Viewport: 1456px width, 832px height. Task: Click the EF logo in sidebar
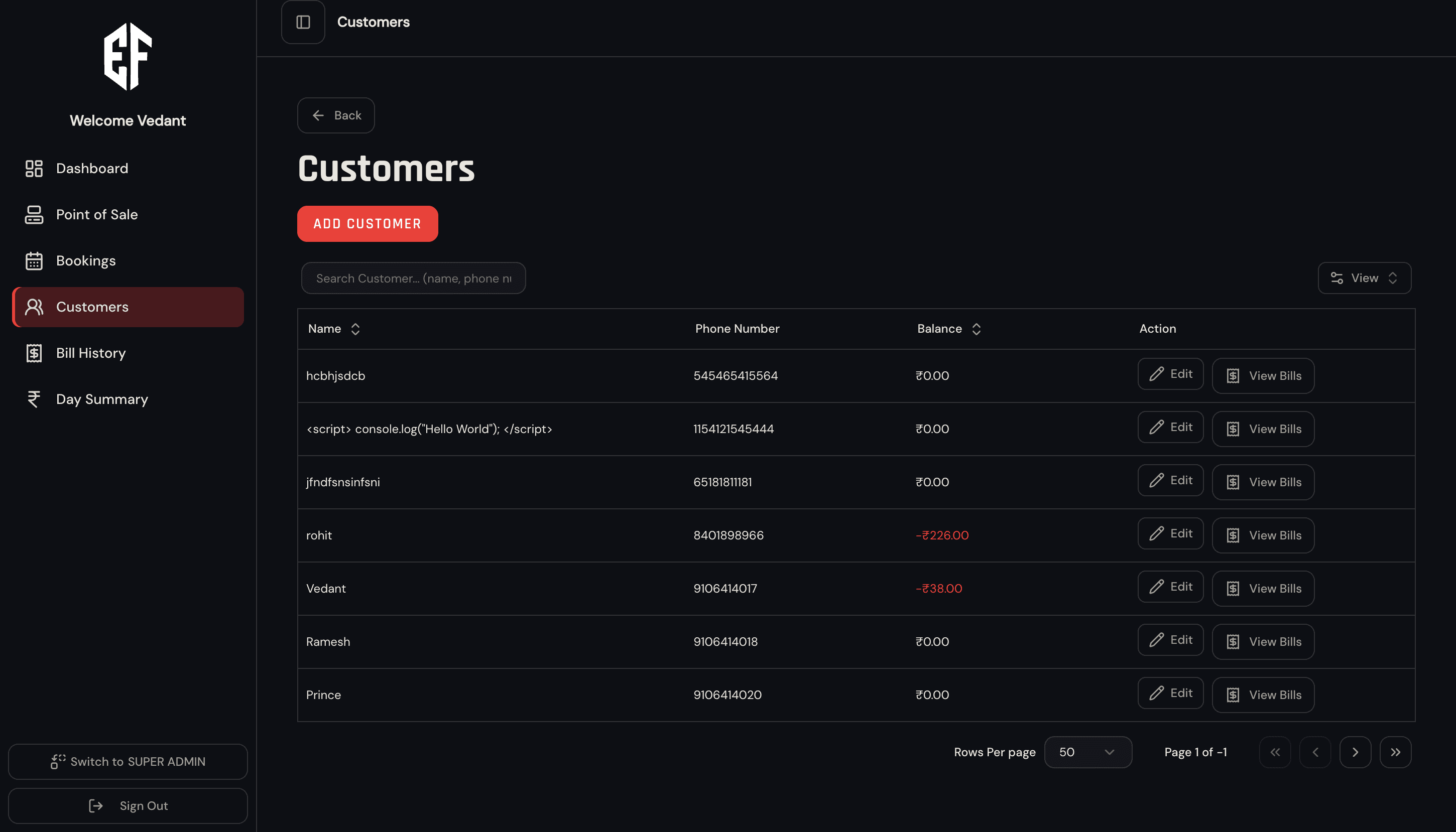coord(128,57)
